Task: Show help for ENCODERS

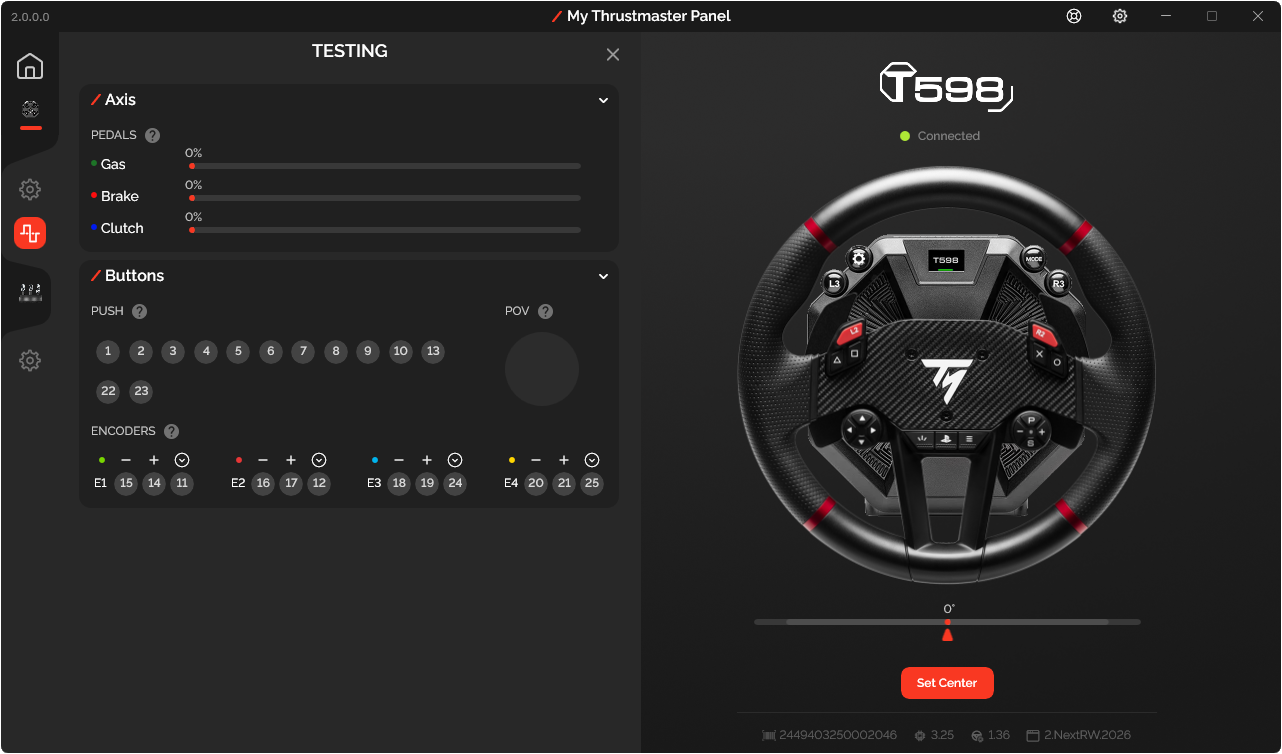Action: pyautogui.click(x=171, y=431)
